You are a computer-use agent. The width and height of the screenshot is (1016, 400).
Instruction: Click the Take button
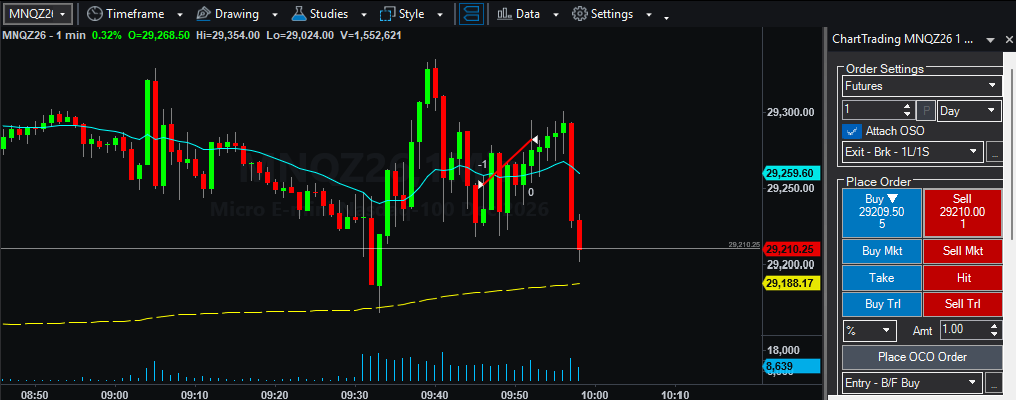[881, 277]
